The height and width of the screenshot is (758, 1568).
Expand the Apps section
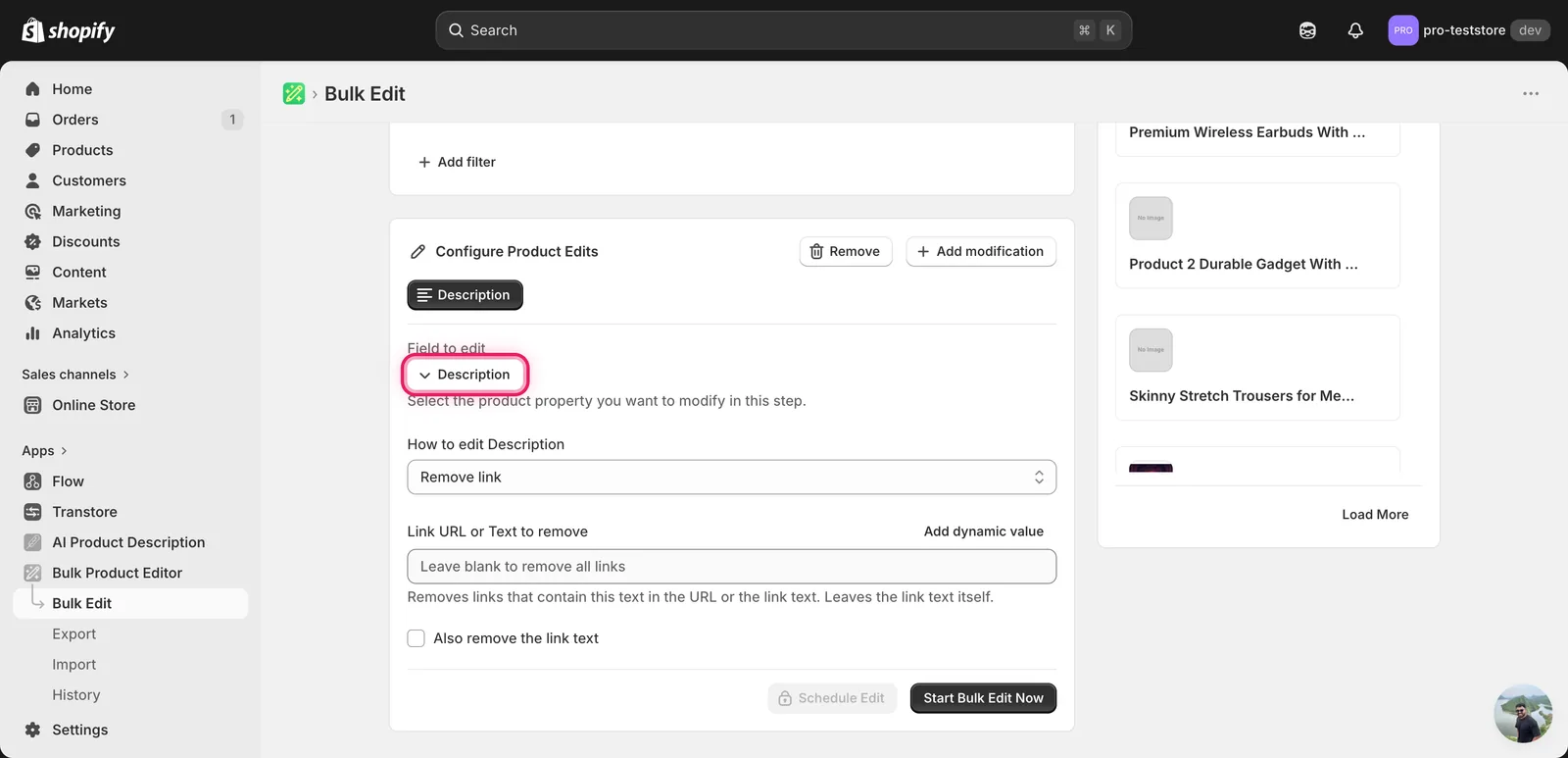point(44,451)
